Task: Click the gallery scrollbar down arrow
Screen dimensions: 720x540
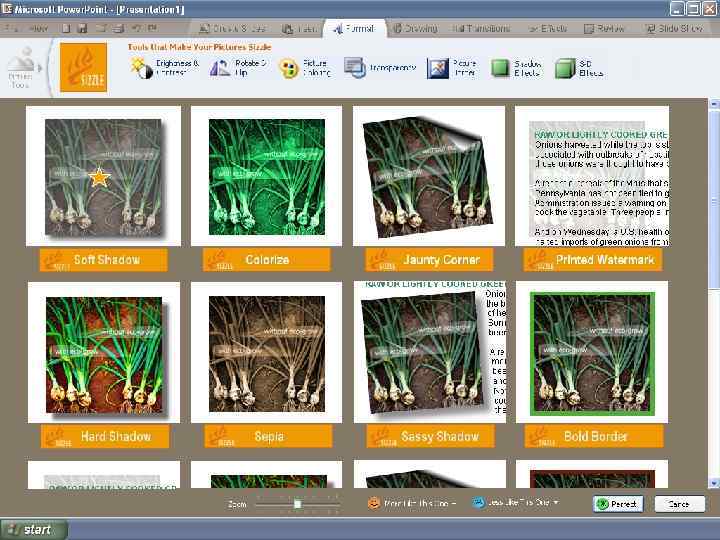Action: click(x=714, y=483)
